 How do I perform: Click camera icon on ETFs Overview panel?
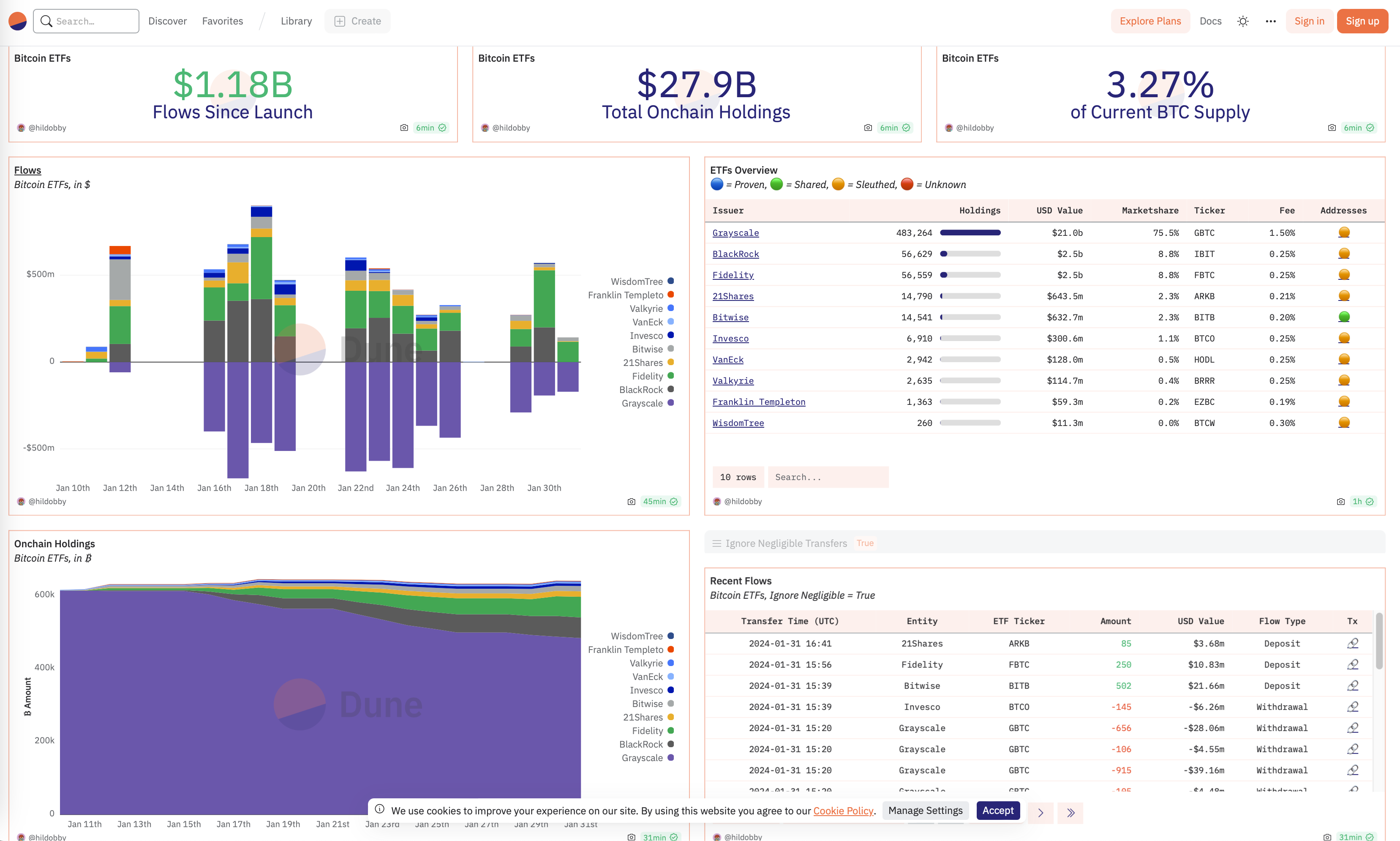(x=1340, y=502)
